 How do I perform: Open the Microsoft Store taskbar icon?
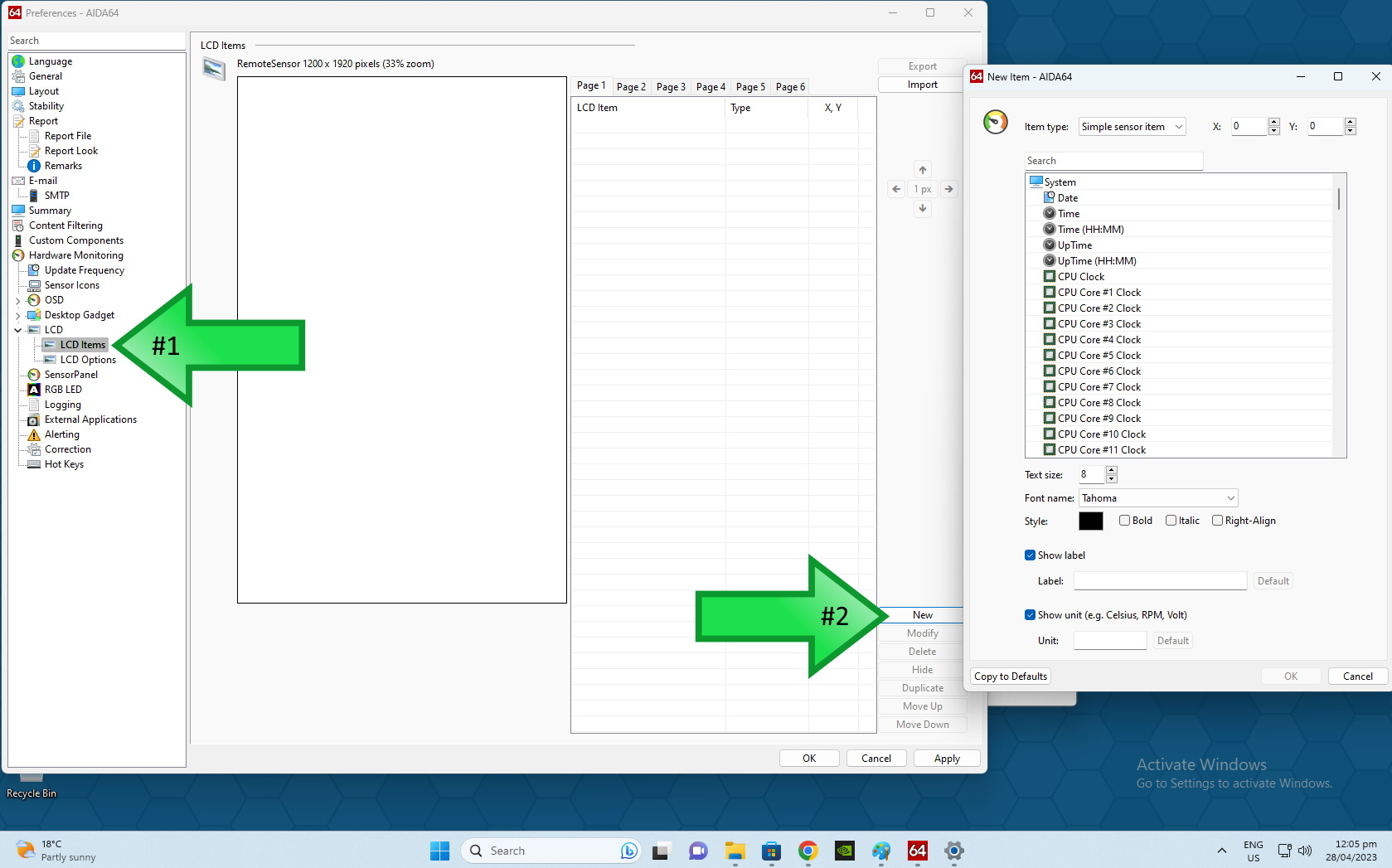click(x=771, y=851)
